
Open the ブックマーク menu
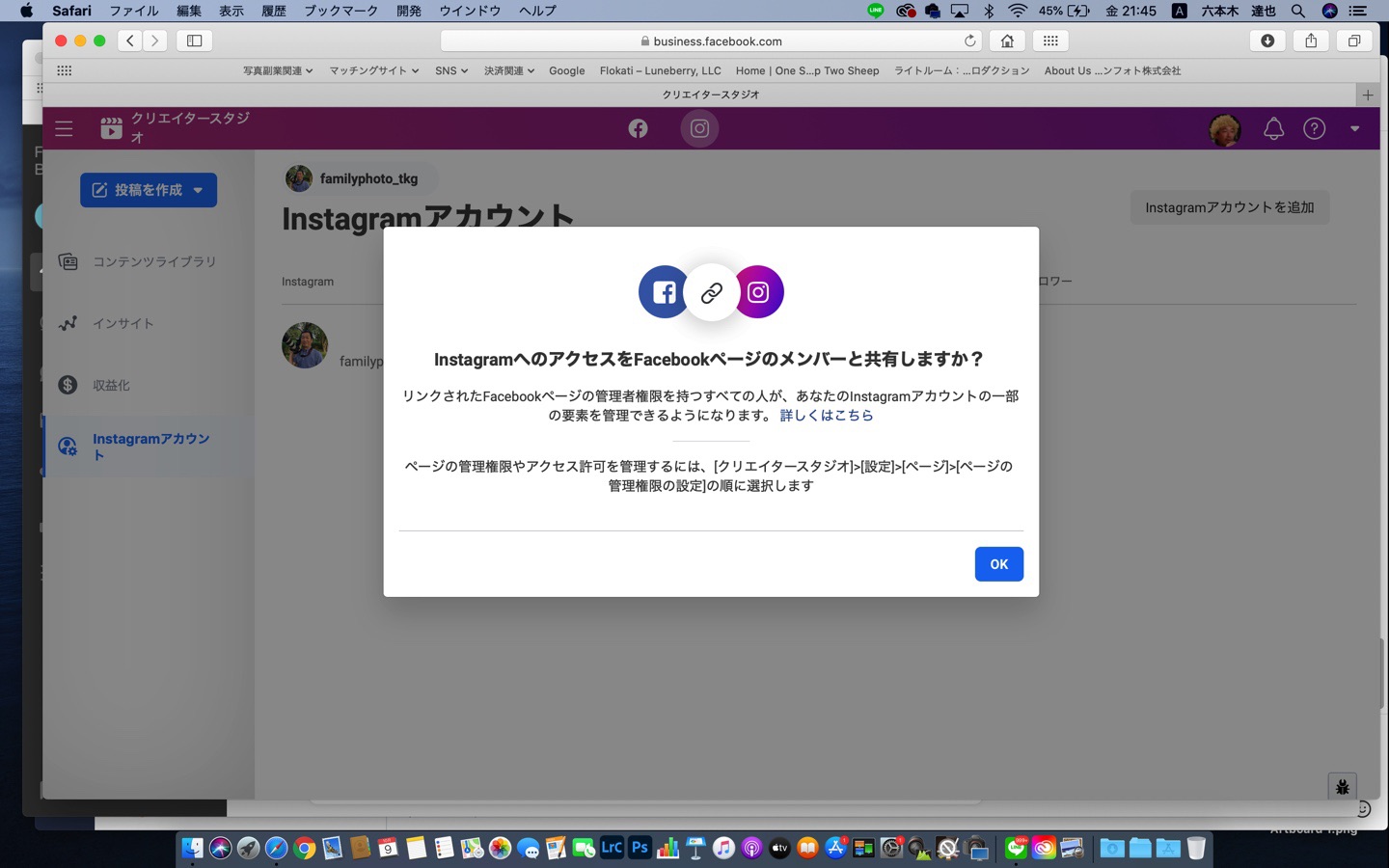coord(340,11)
